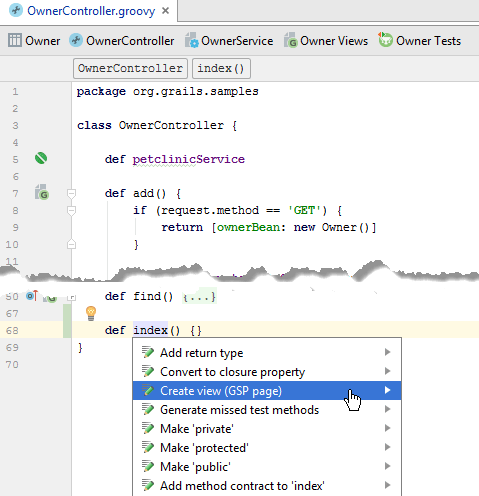This screenshot has height=496, width=479.
Task: Click the Owner Tests icon
Action: (x=385, y=40)
